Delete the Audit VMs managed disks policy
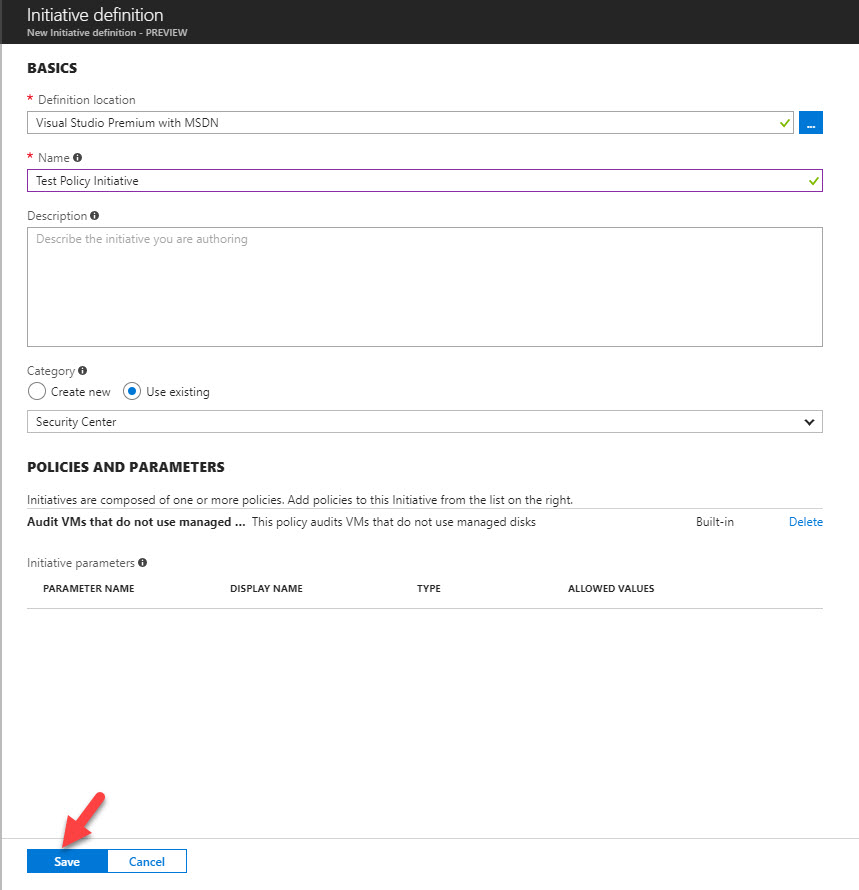This screenshot has height=890, width=859. [806, 522]
